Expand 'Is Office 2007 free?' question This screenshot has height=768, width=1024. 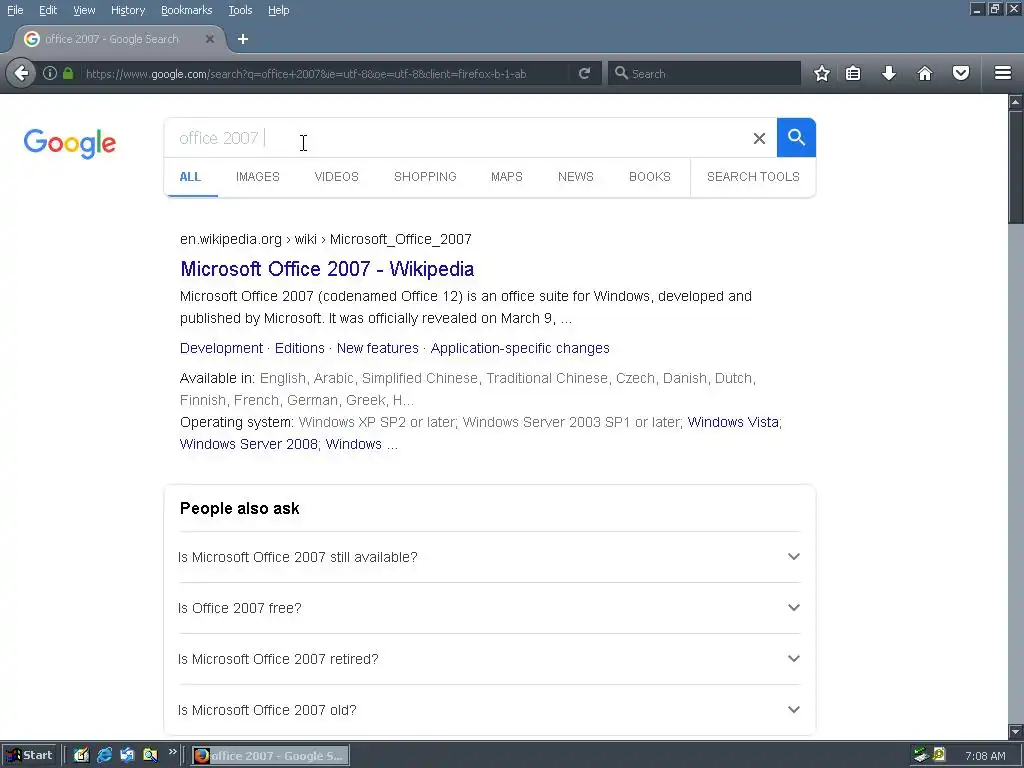point(489,608)
